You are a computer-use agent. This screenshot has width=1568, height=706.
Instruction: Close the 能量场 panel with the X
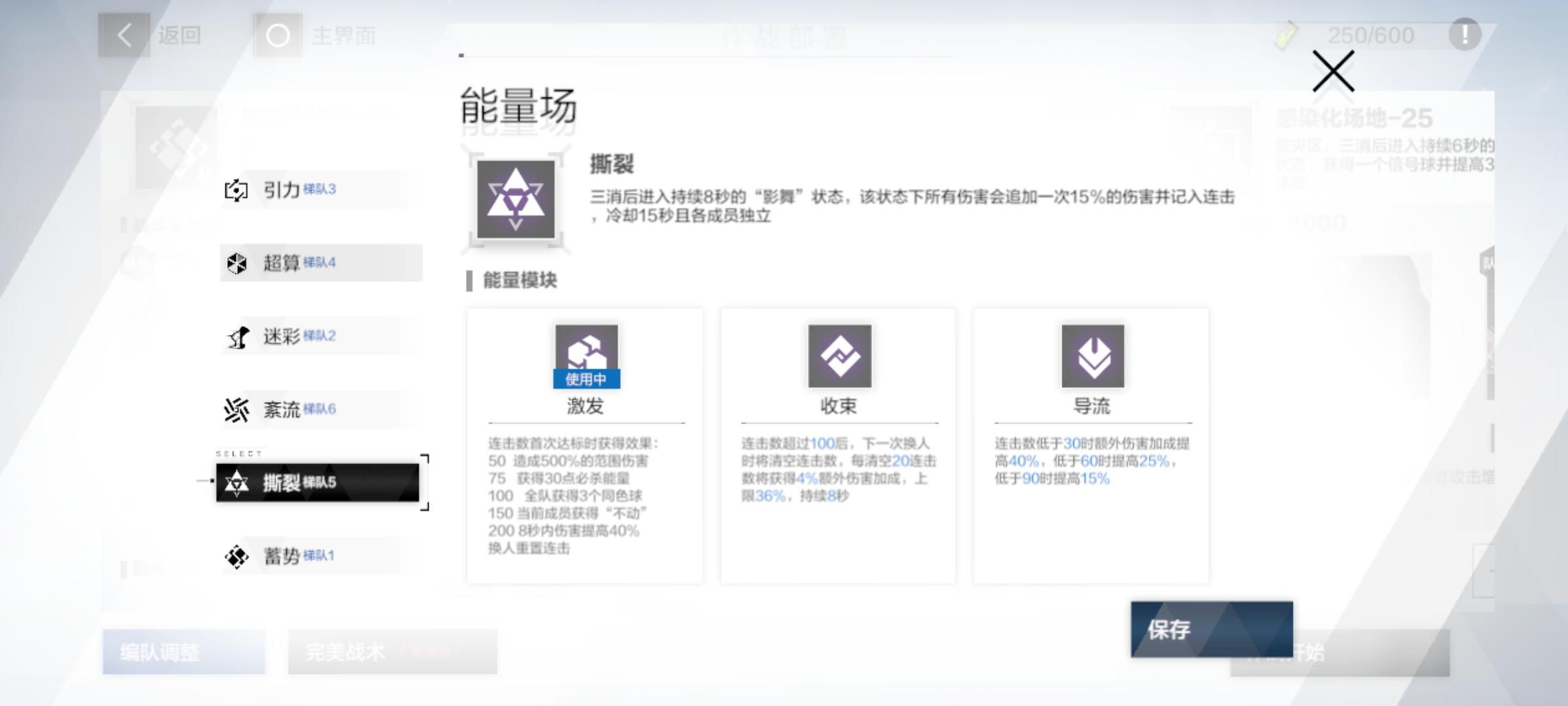point(1333,72)
